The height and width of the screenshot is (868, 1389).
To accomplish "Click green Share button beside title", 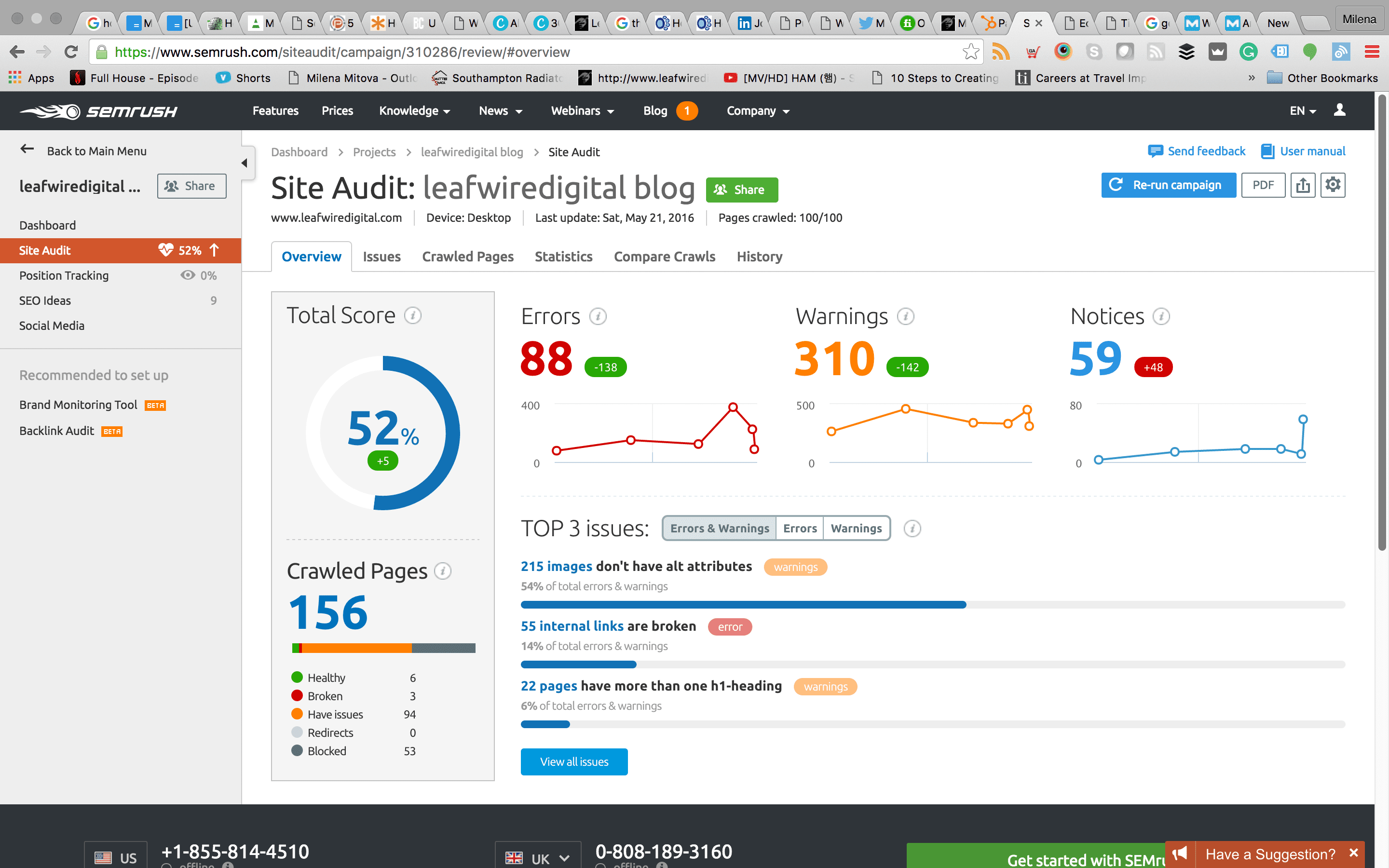I will coord(742,190).
